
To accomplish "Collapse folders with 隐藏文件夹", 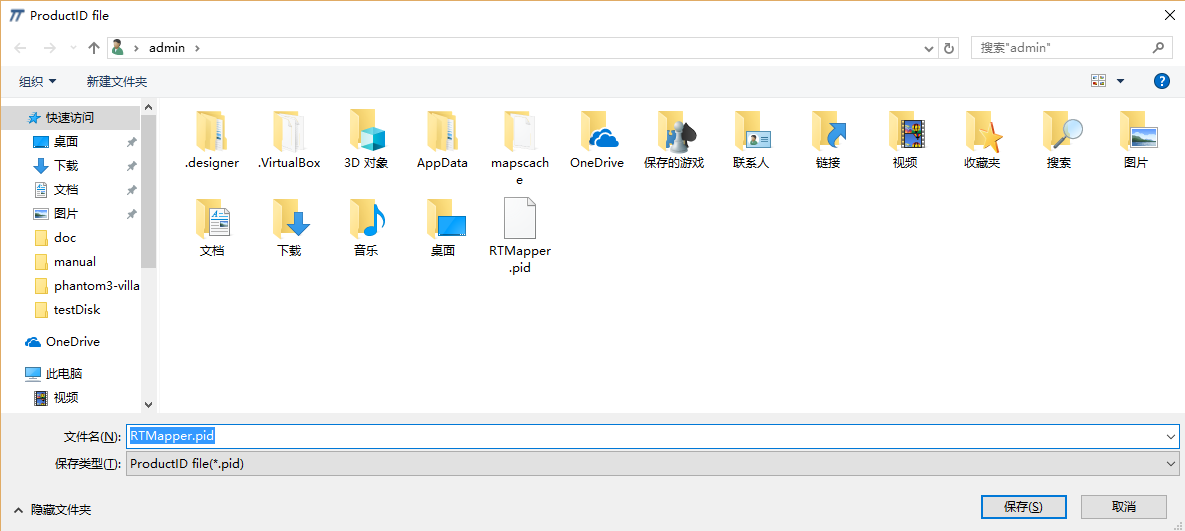I will pyautogui.click(x=52, y=510).
